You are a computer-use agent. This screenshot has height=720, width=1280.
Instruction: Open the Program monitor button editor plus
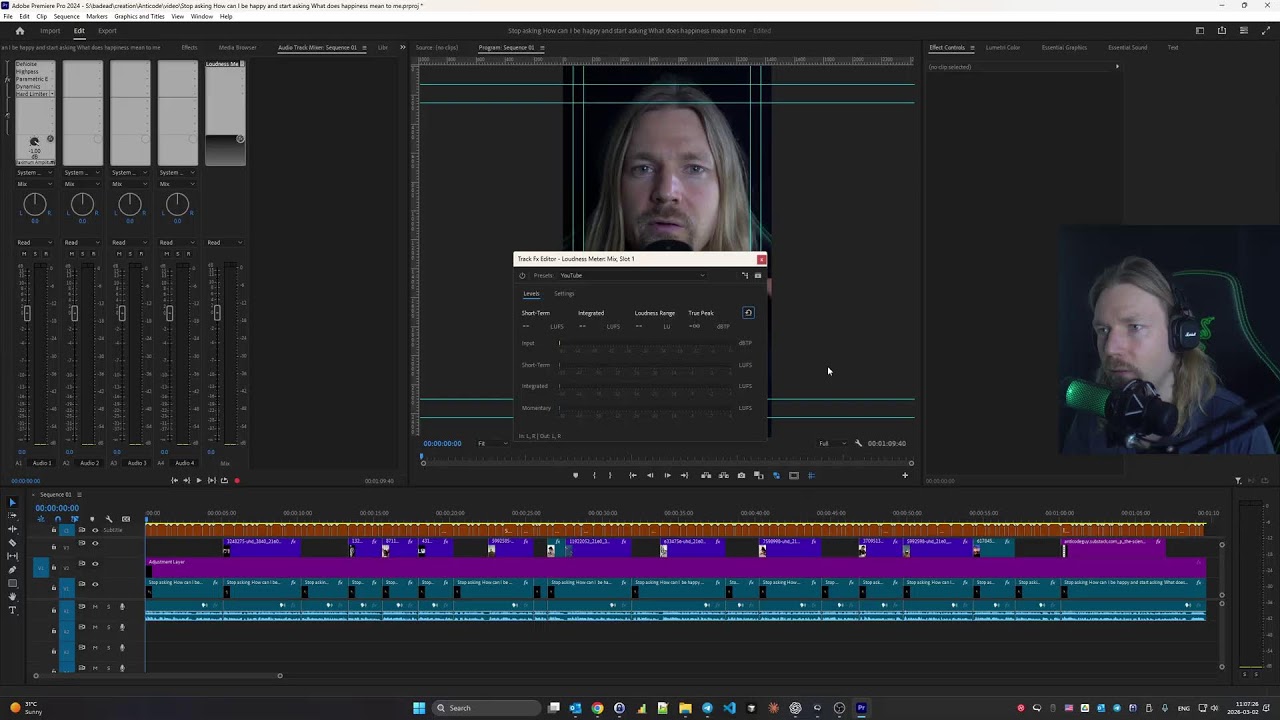(905, 476)
